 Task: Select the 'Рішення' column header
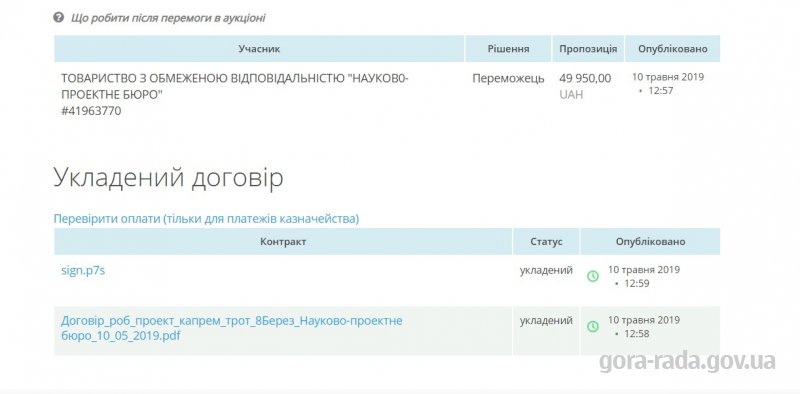(508, 49)
